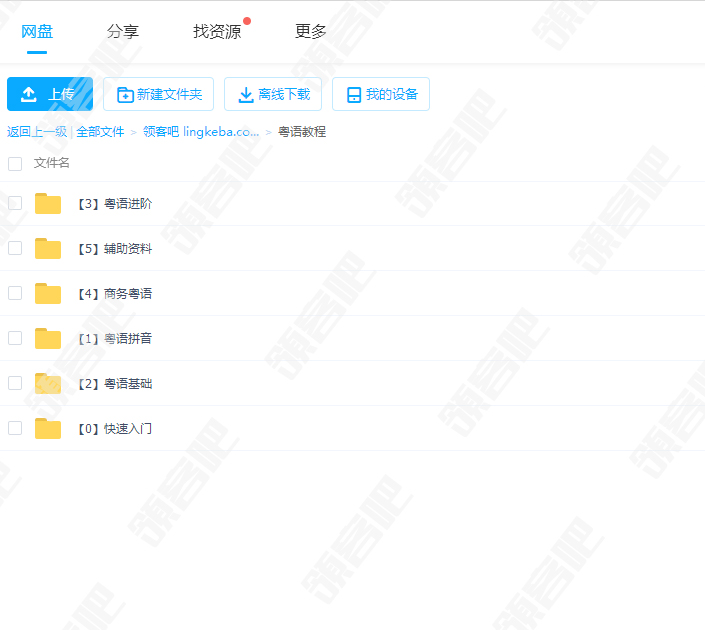The height and width of the screenshot is (630, 705).
Task: Click folder icon of 【0】快速入门
Action: click(x=48, y=428)
